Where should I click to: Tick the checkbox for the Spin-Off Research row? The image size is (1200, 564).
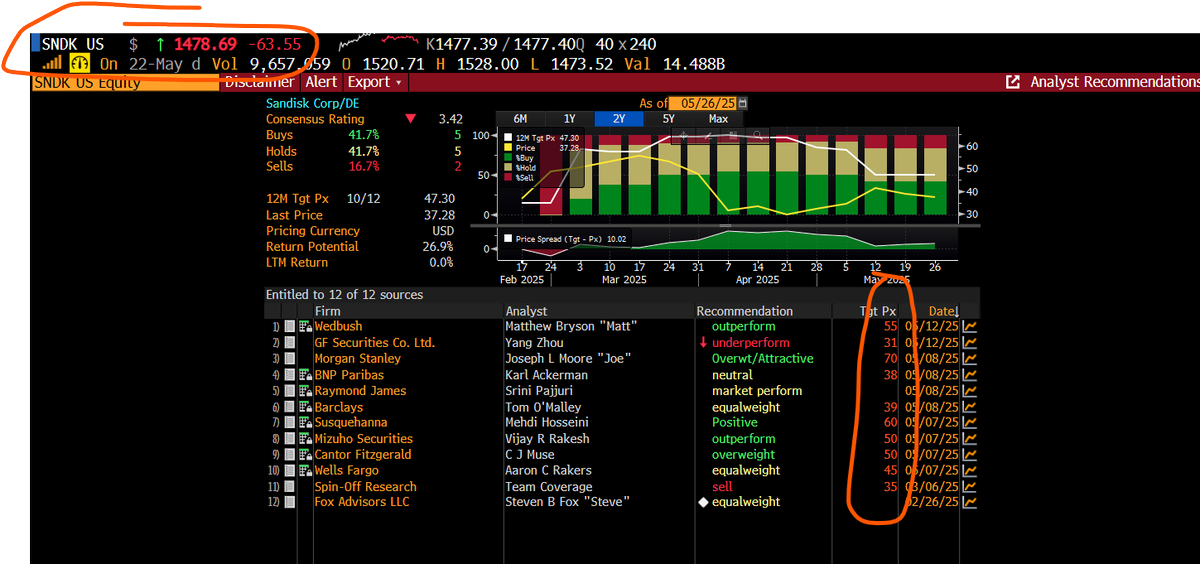tap(290, 487)
